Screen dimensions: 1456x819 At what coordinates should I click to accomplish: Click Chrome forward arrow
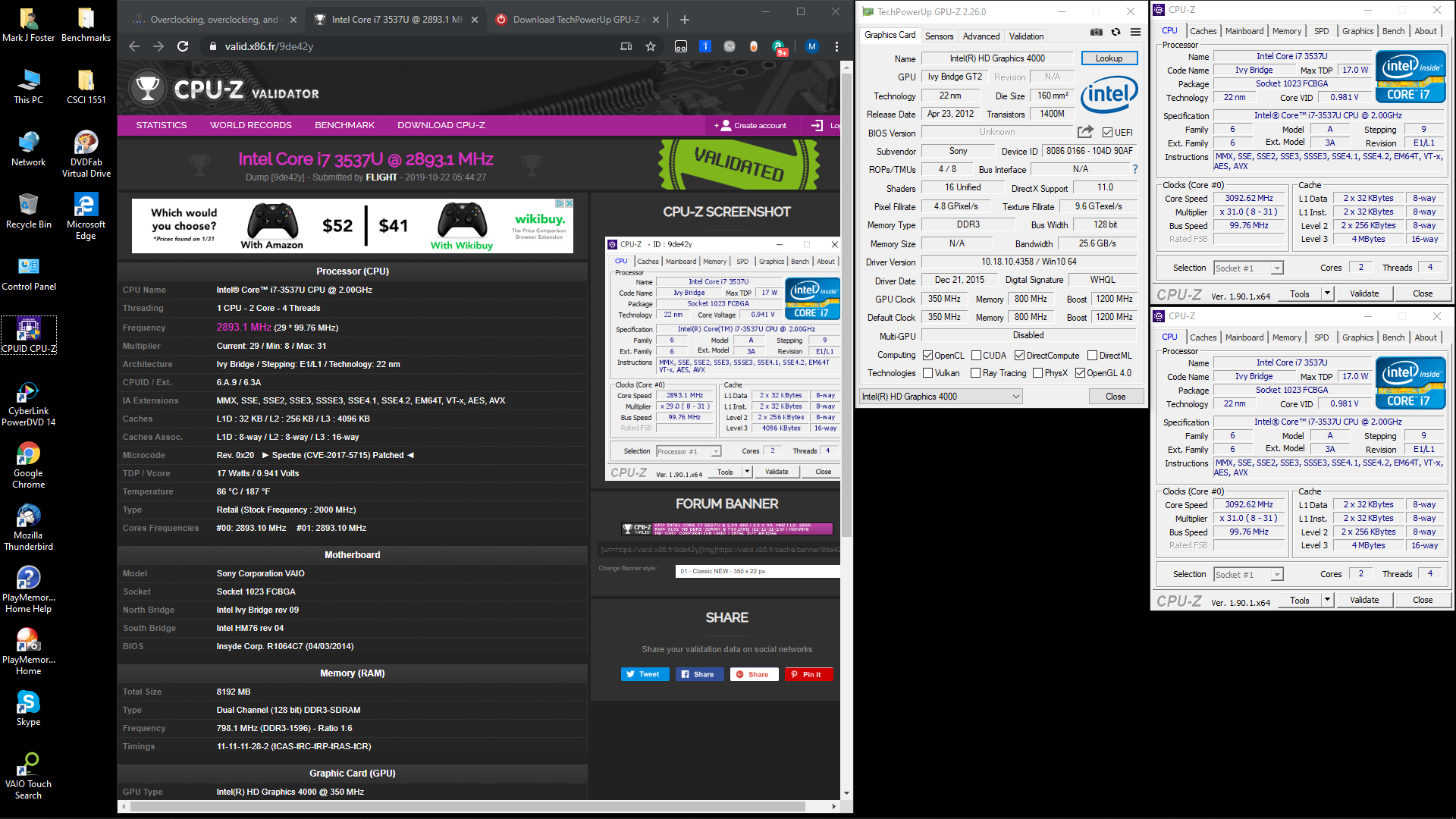(158, 46)
